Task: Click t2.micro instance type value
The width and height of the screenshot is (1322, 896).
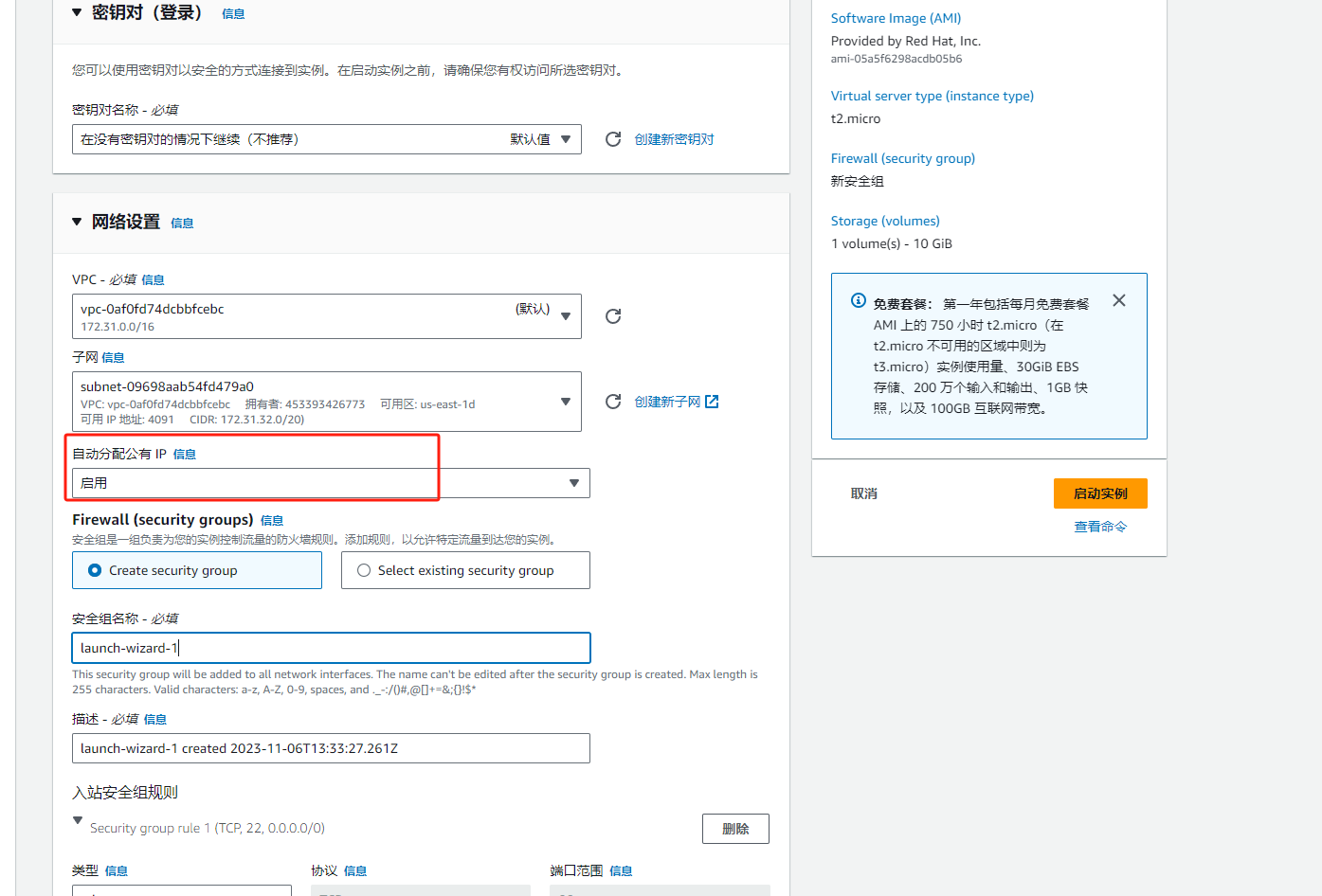Action: [x=856, y=118]
